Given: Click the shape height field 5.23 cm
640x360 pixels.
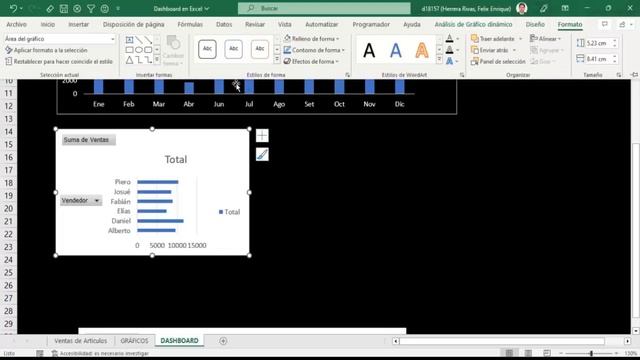Looking at the screenshot, I should click(596, 43).
